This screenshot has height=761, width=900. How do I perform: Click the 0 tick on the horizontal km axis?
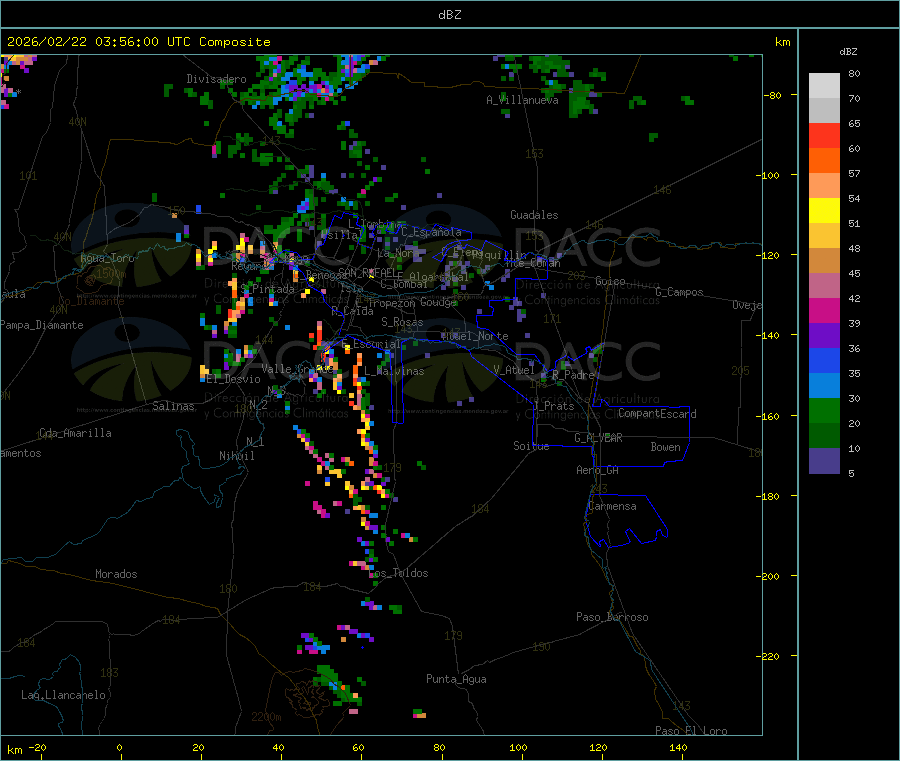(119, 747)
